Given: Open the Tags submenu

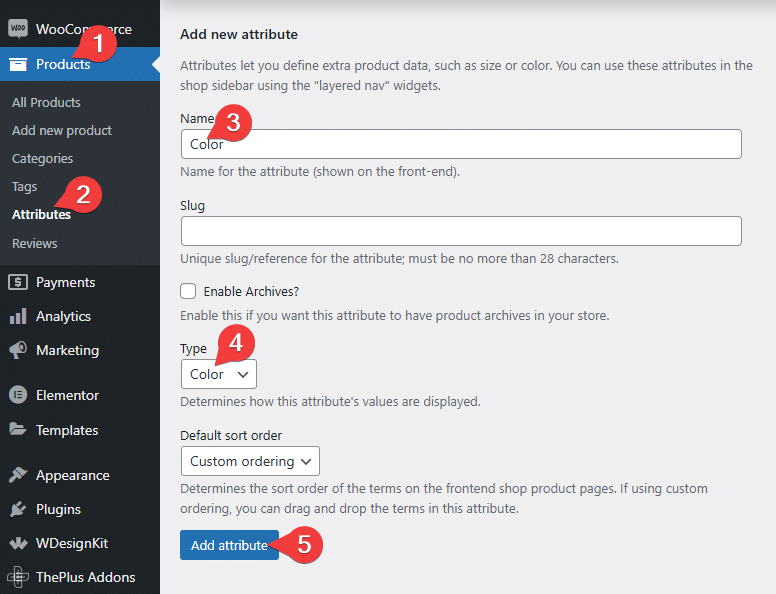Looking at the screenshot, I should [x=25, y=187].
